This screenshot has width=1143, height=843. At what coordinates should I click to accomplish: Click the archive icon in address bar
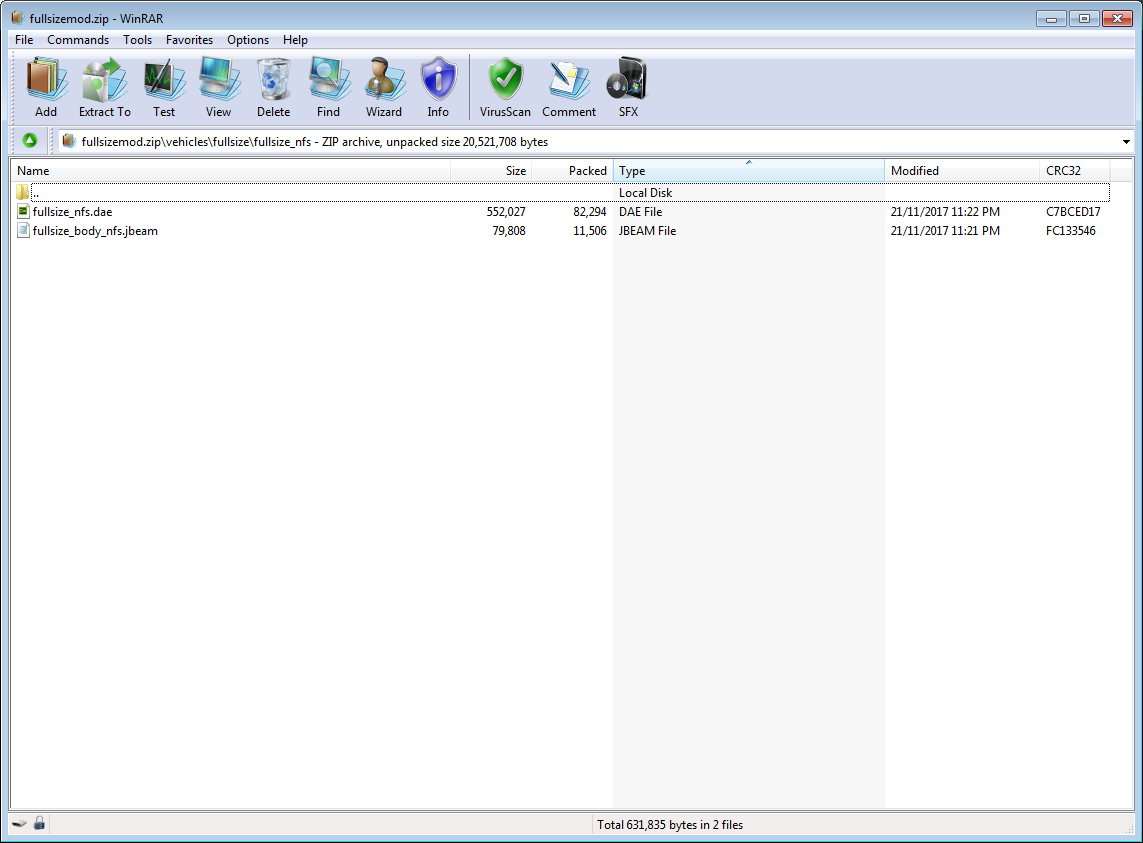[x=69, y=141]
